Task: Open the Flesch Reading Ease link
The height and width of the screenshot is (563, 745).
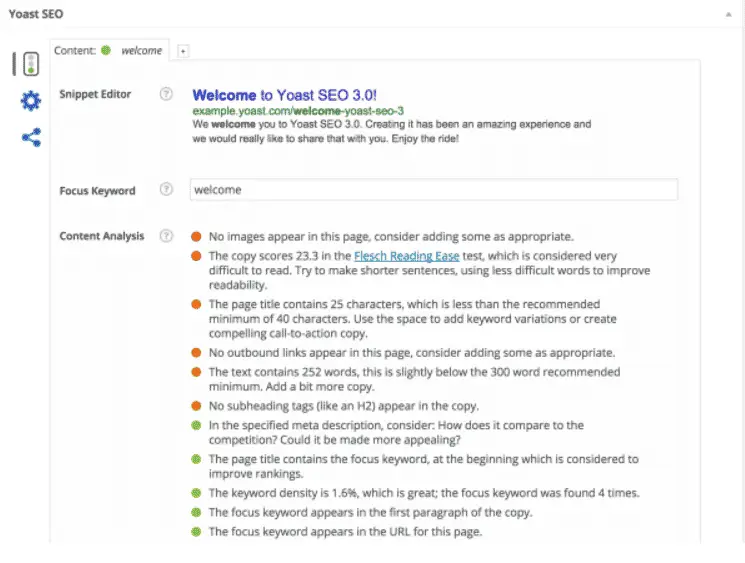Action: point(407,256)
